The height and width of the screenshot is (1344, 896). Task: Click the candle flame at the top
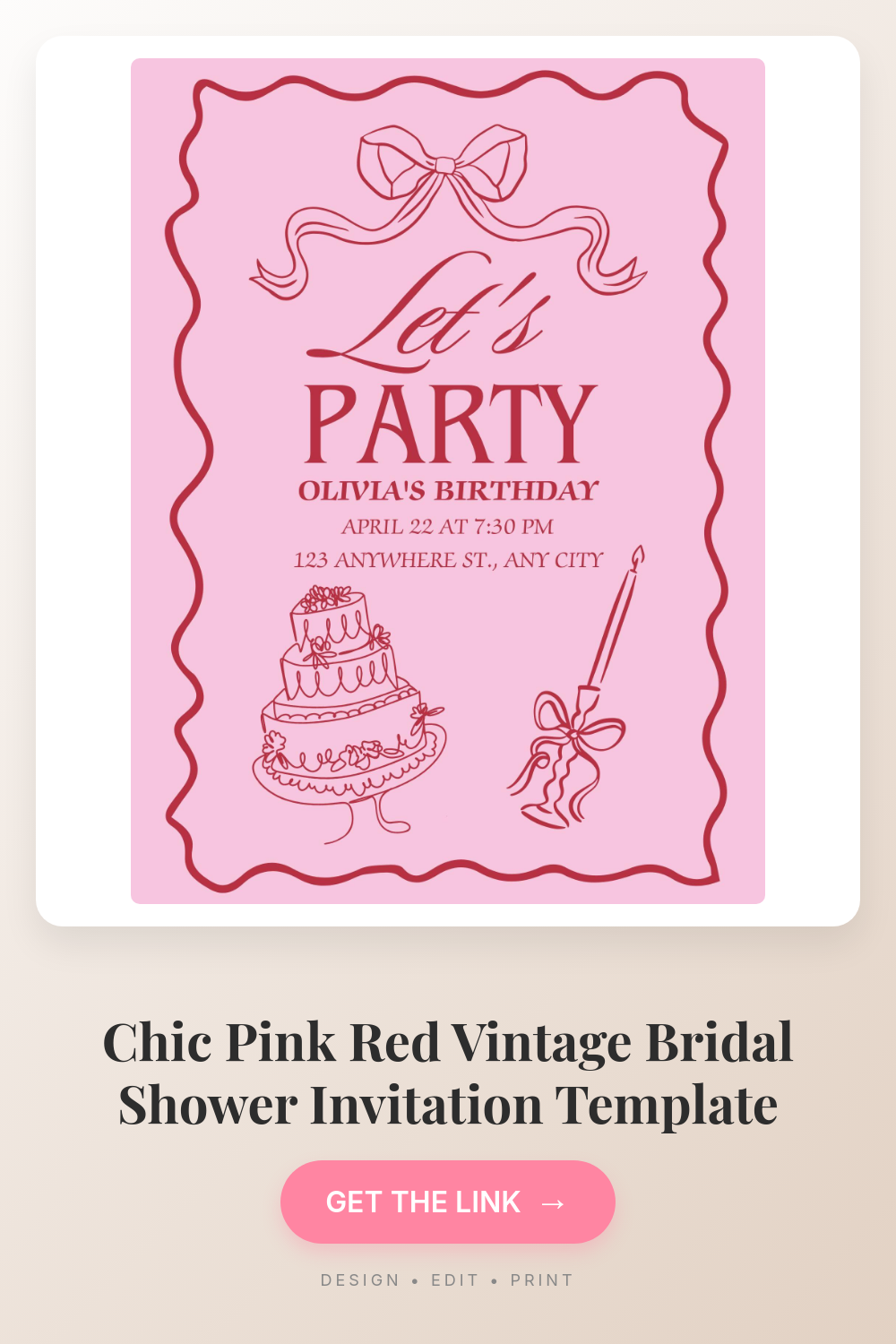point(638,556)
